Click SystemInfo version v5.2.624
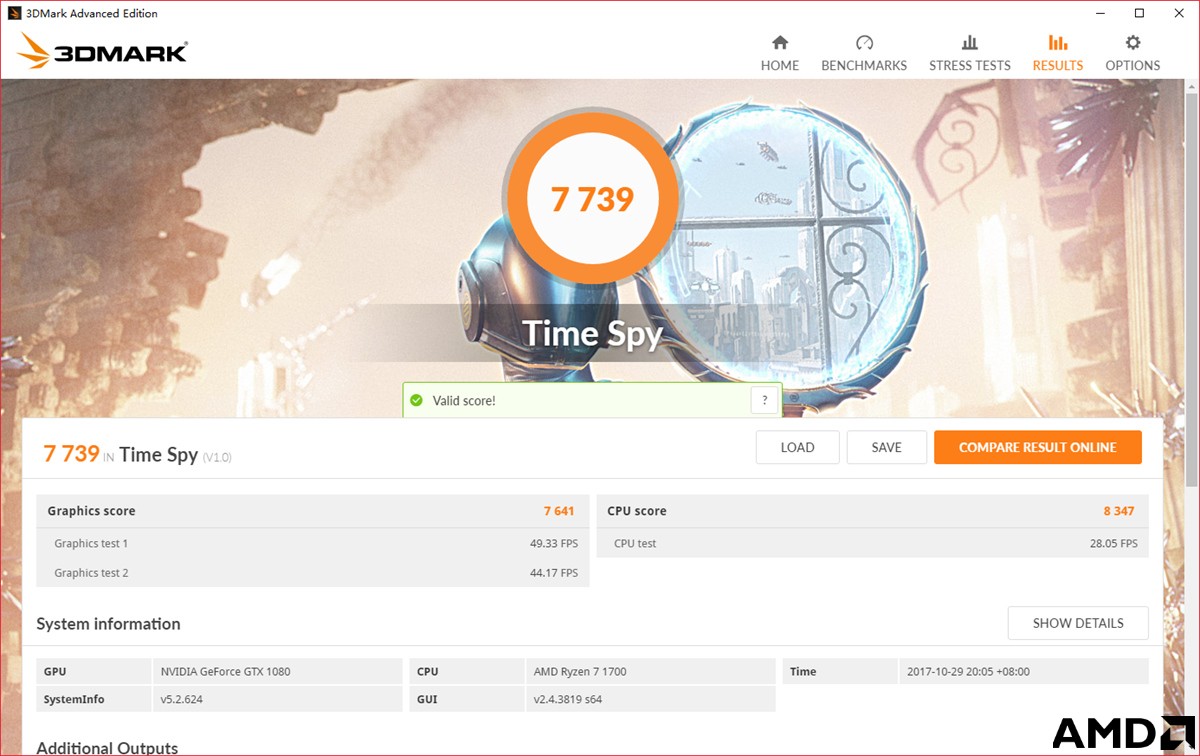1200x756 pixels. coord(182,699)
